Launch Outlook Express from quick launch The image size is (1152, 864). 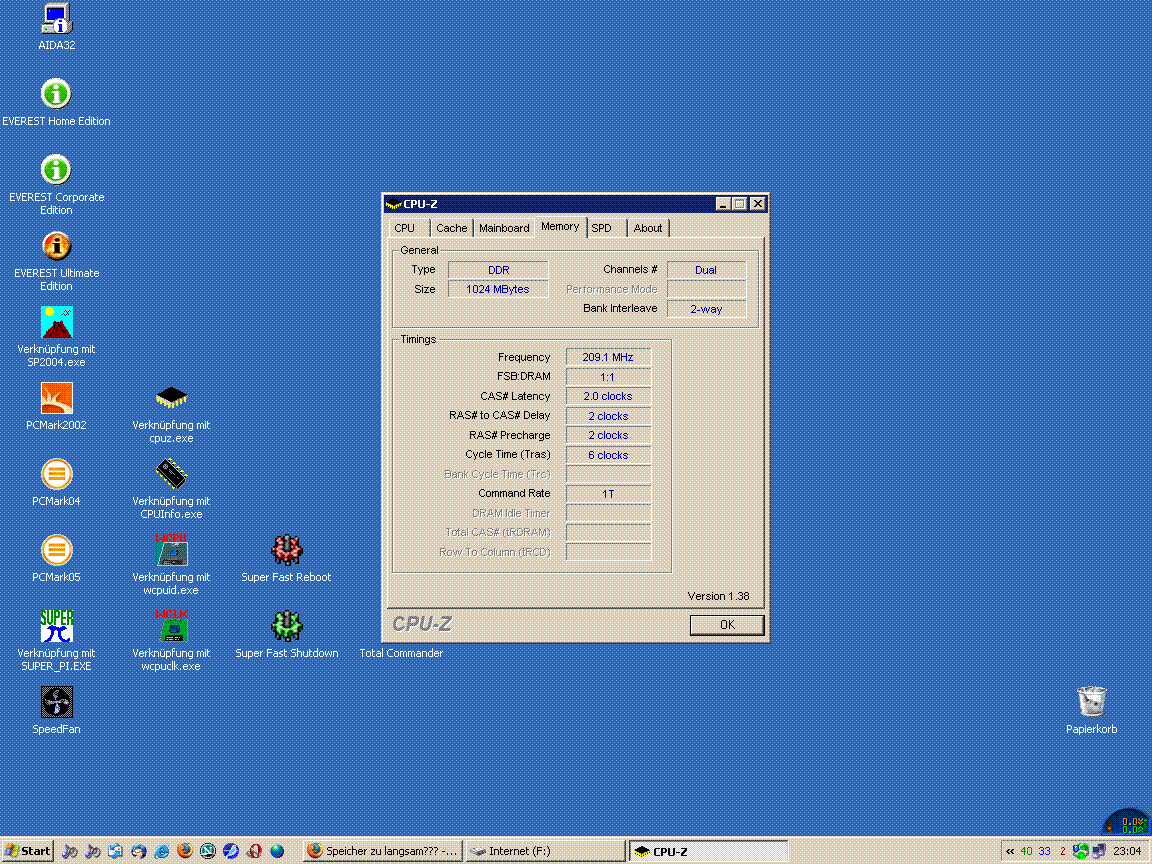(x=115, y=851)
